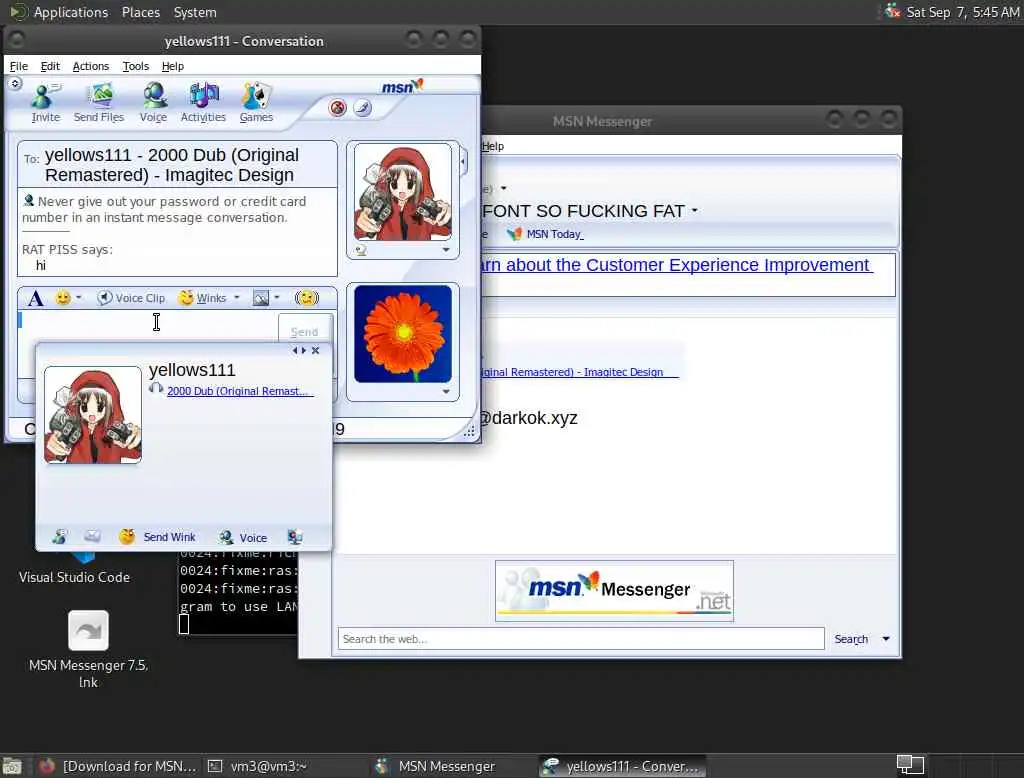
Task: Open the Tools menu
Action: click(x=136, y=66)
